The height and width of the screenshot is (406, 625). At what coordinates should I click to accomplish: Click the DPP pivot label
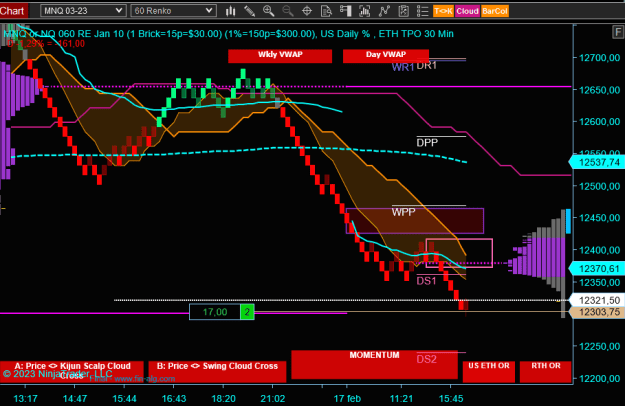[427, 143]
